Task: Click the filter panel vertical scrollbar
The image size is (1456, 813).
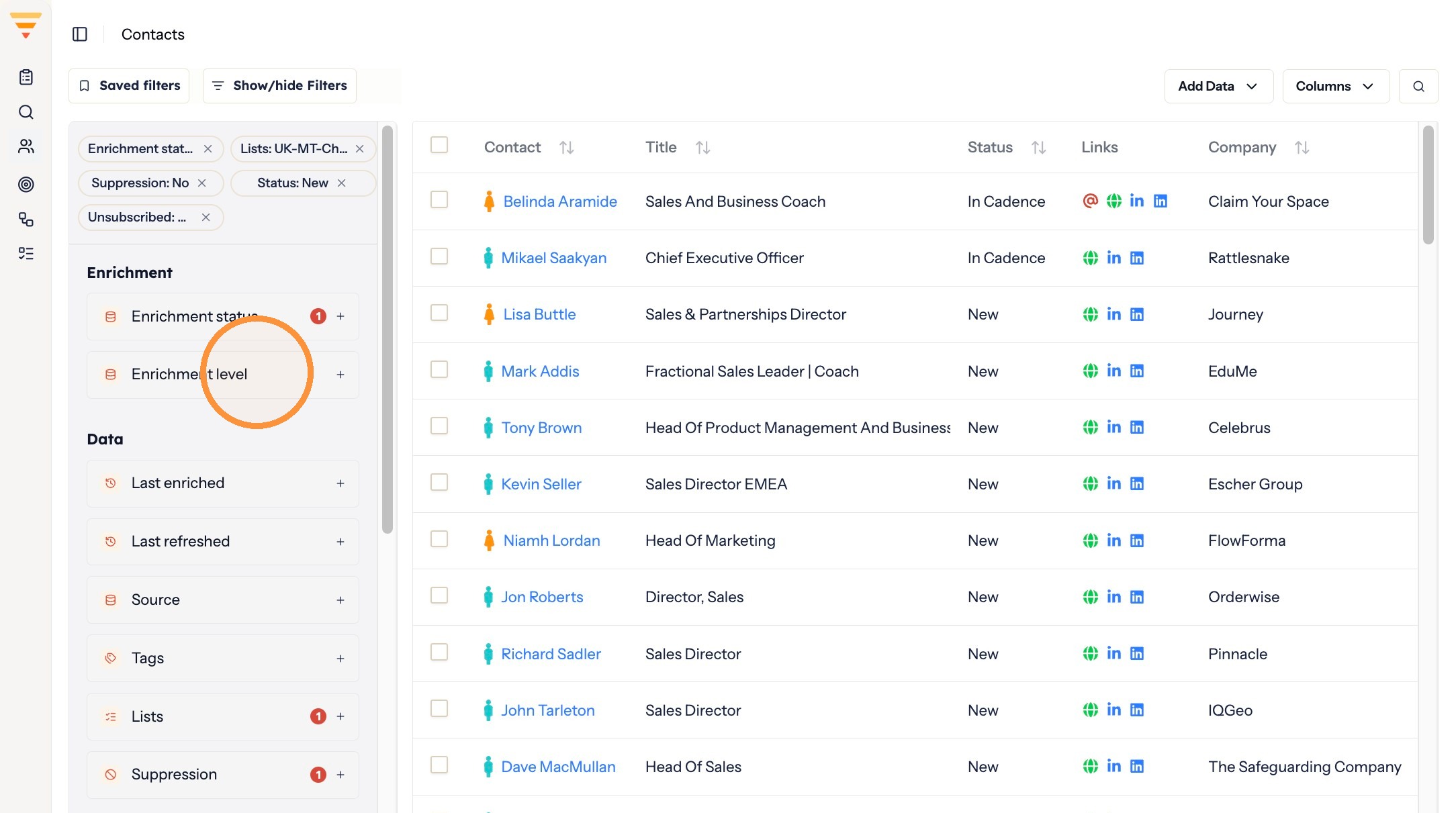Action: 388,329
